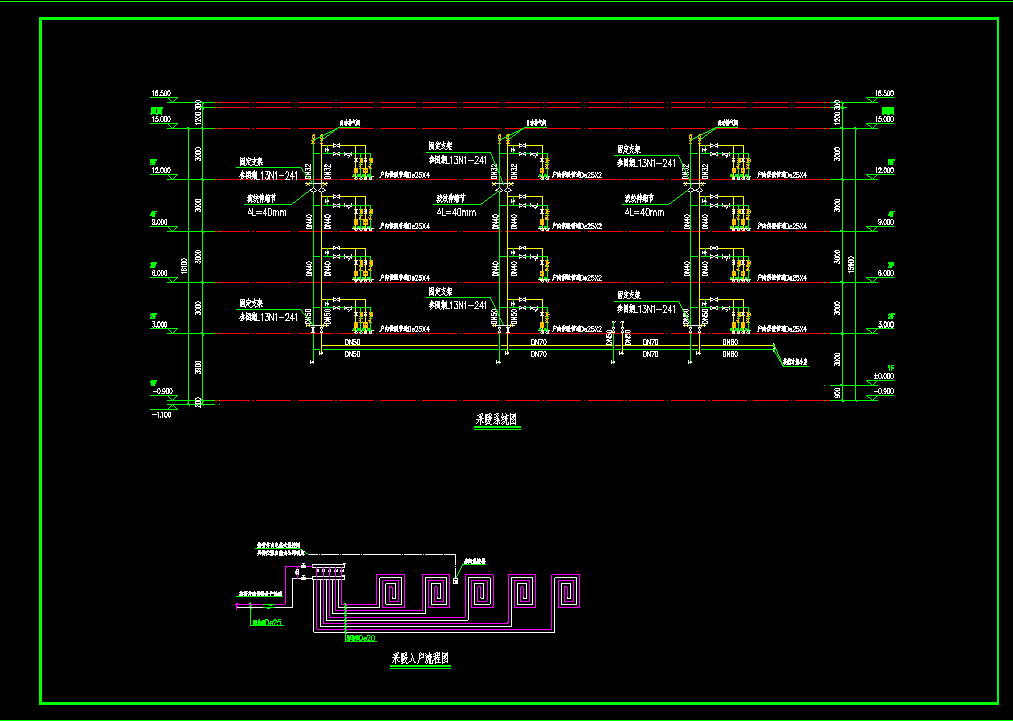Select the expansion joint symbol on rightmost riser
The height and width of the screenshot is (721, 1013).
coord(688,187)
